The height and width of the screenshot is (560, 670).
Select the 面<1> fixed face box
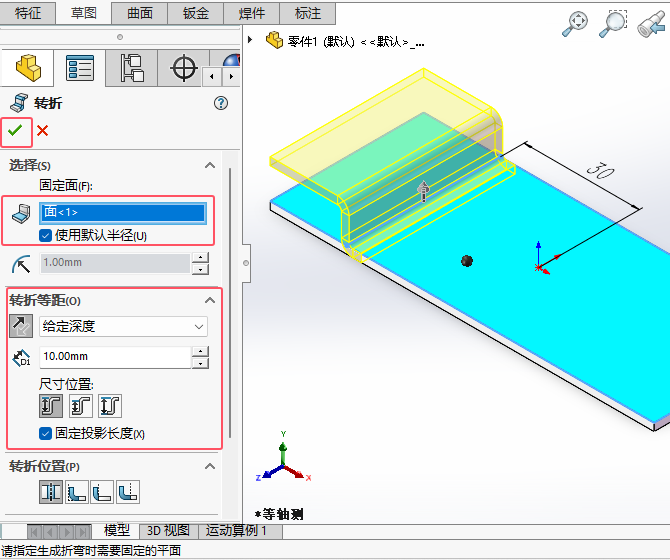123,213
